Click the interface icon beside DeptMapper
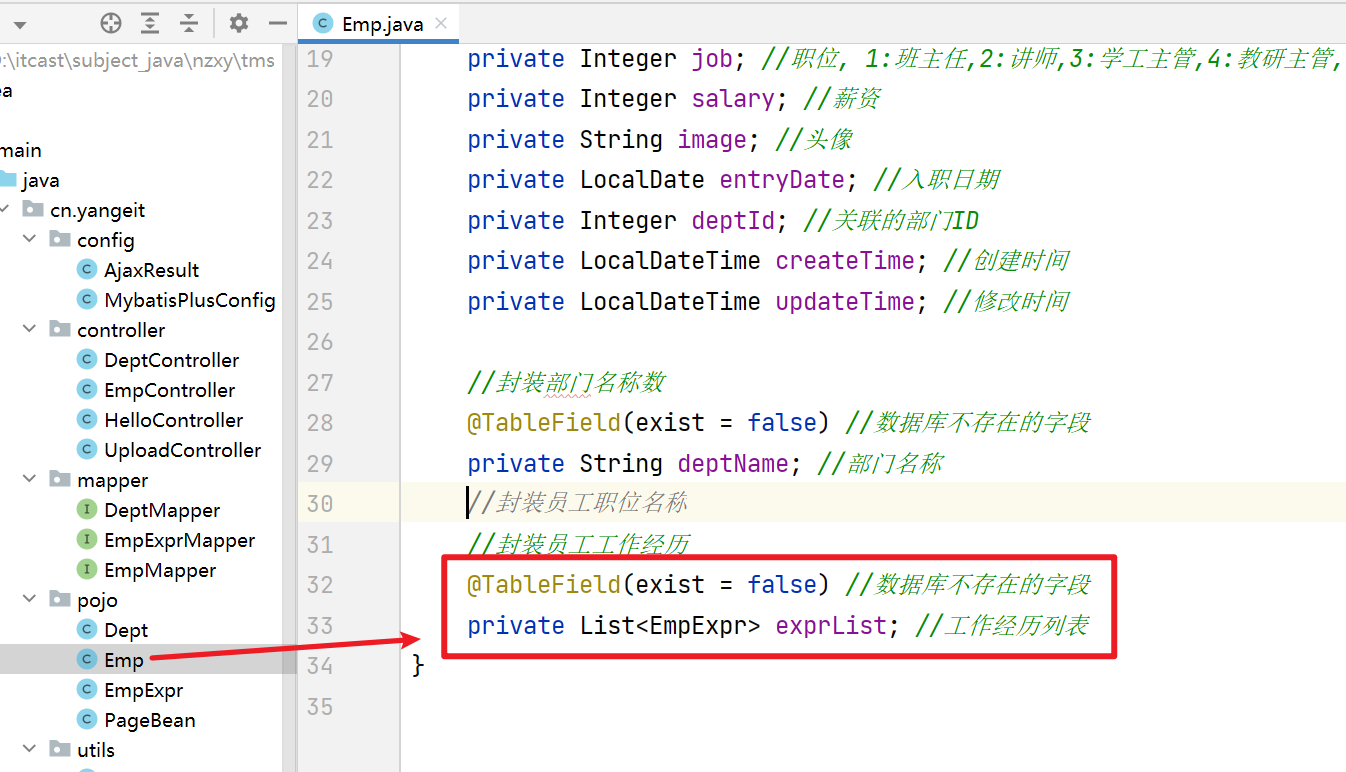This screenshot has height=772, width=1346. point(87,510)
